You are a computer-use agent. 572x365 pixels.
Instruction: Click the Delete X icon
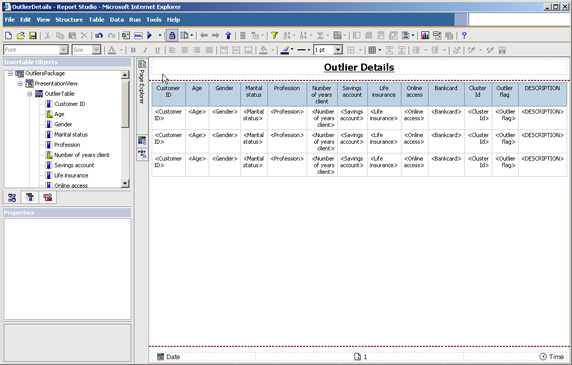point(84,35)
